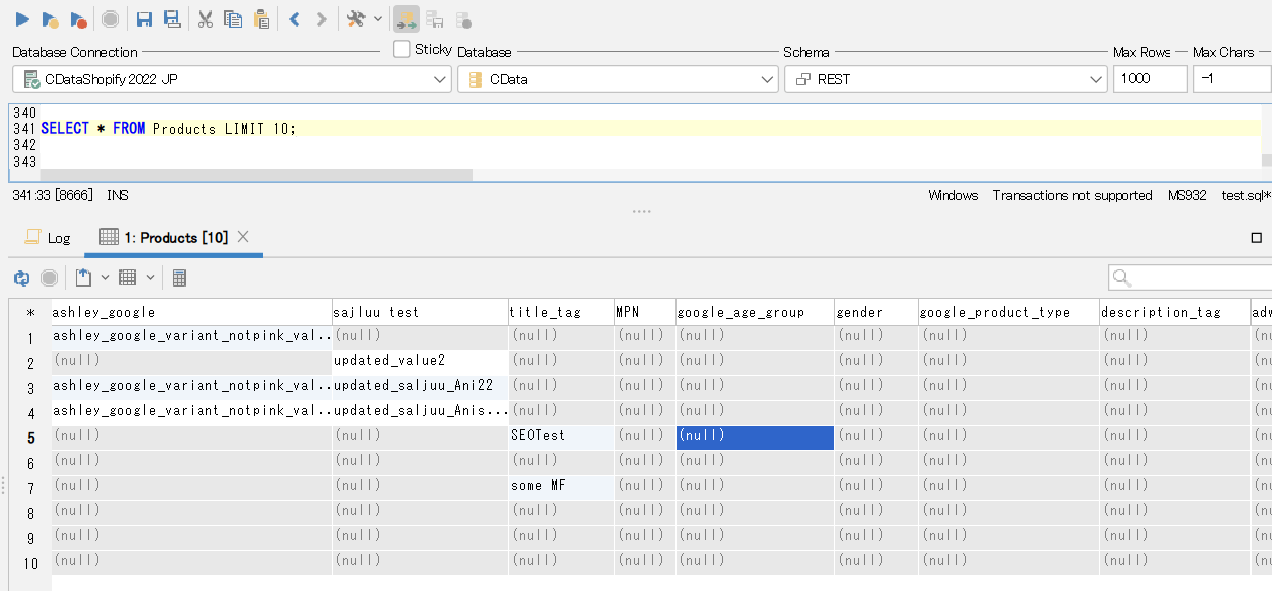Cut selected text with the scissors icon
This screenshot has width=1272, height=591.
click(205, 19)
